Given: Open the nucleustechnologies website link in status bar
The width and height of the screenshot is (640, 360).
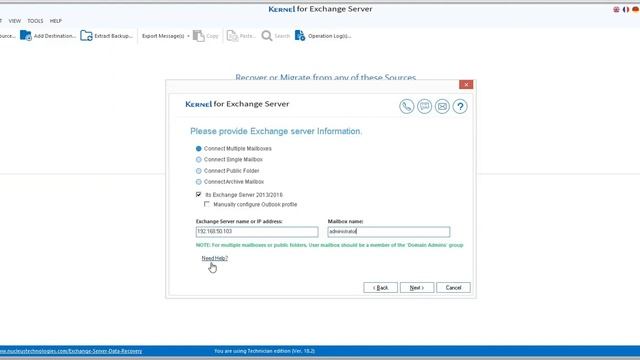Looking at the screenshot, I should click(x=71, y=351).
